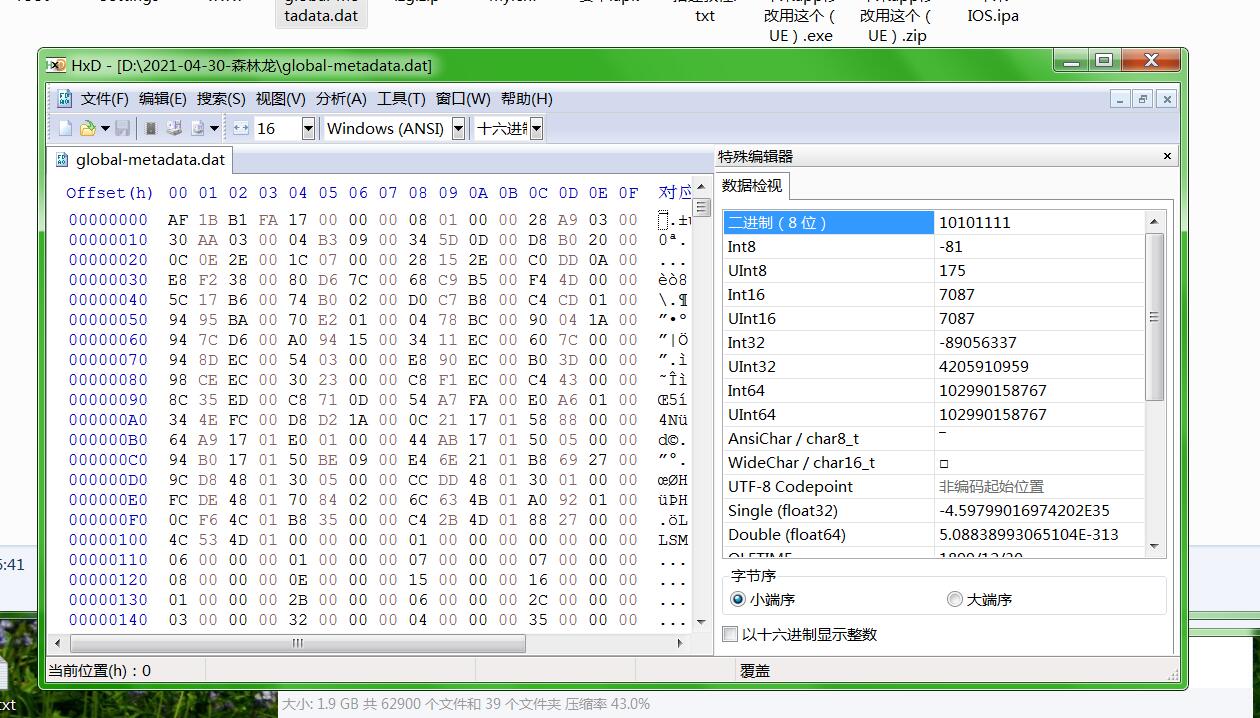The width and height of the screenshot is (1260, 718).
Task: Close the special editor panel
Action: coord(1166,156)
